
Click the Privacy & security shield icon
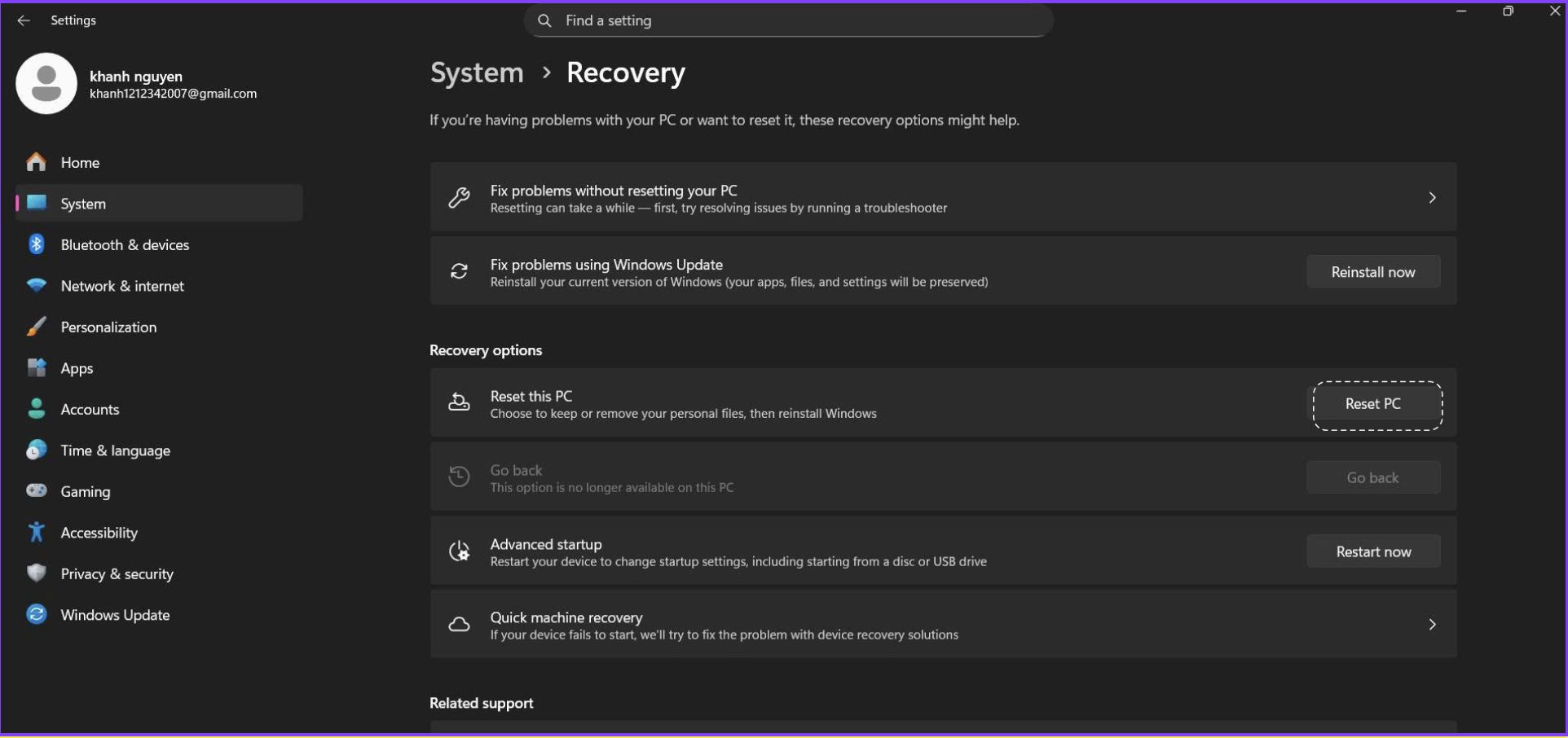coord(36,573)
